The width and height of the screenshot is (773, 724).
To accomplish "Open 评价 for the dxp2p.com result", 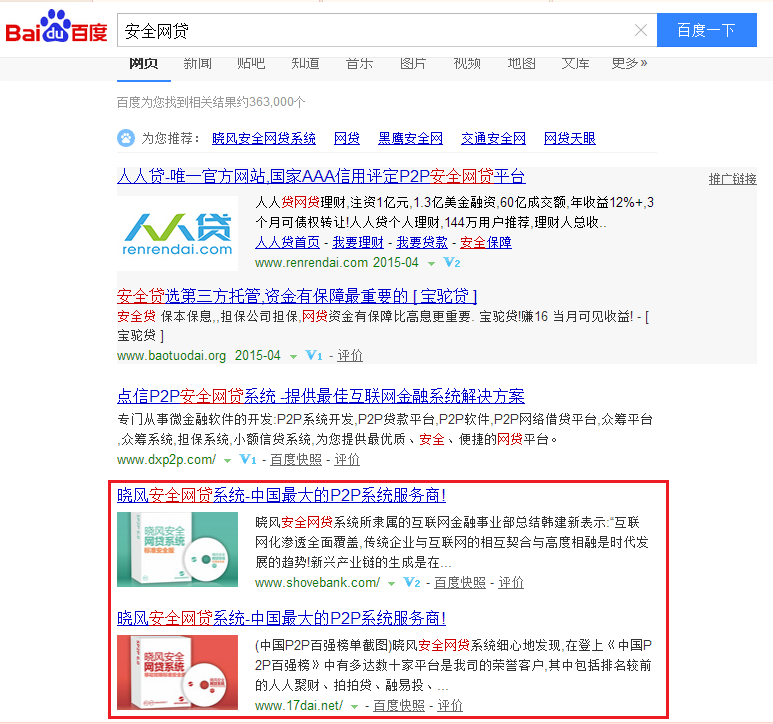I will click(347, 460).
